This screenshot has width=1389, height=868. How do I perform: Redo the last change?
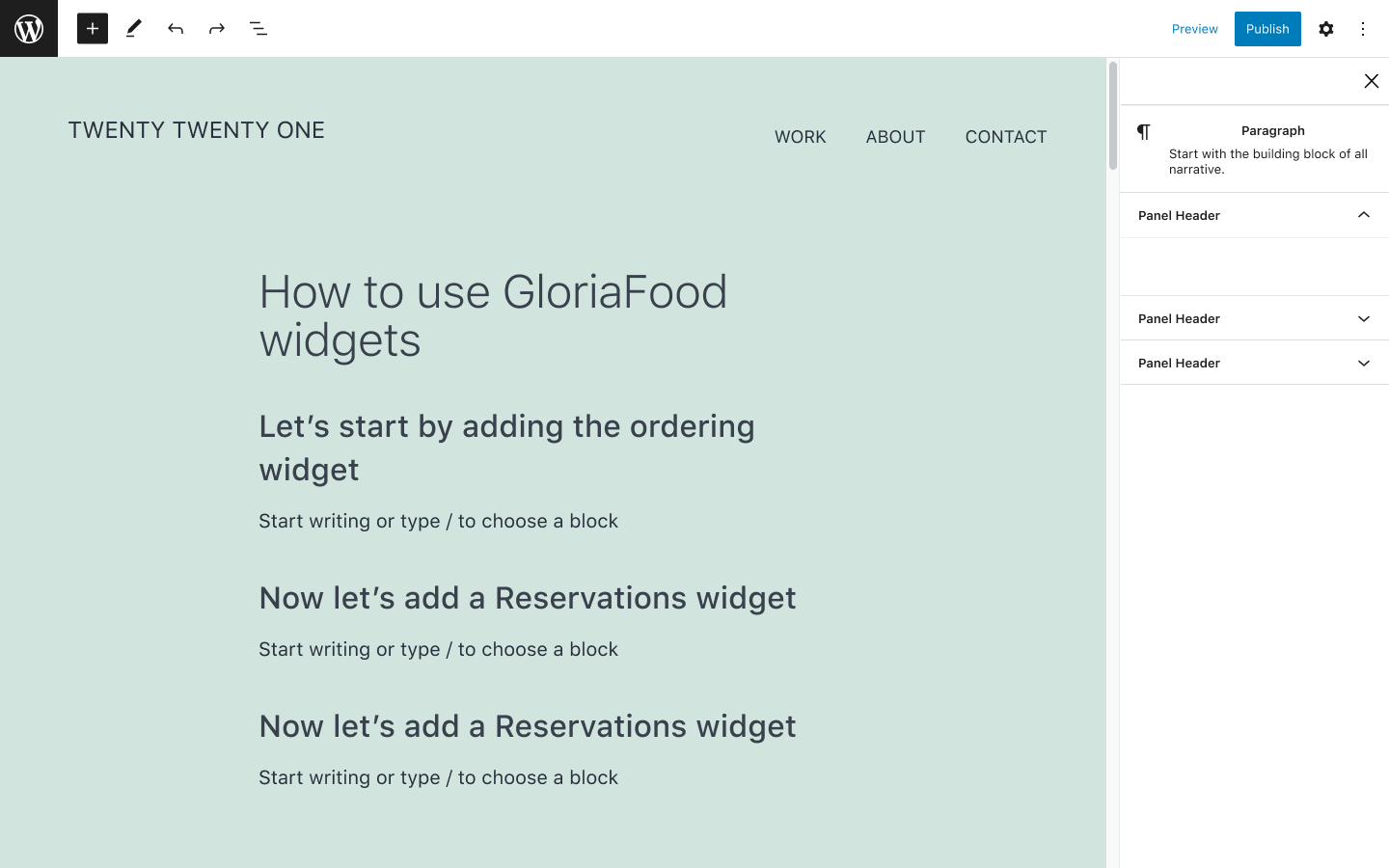216,28
